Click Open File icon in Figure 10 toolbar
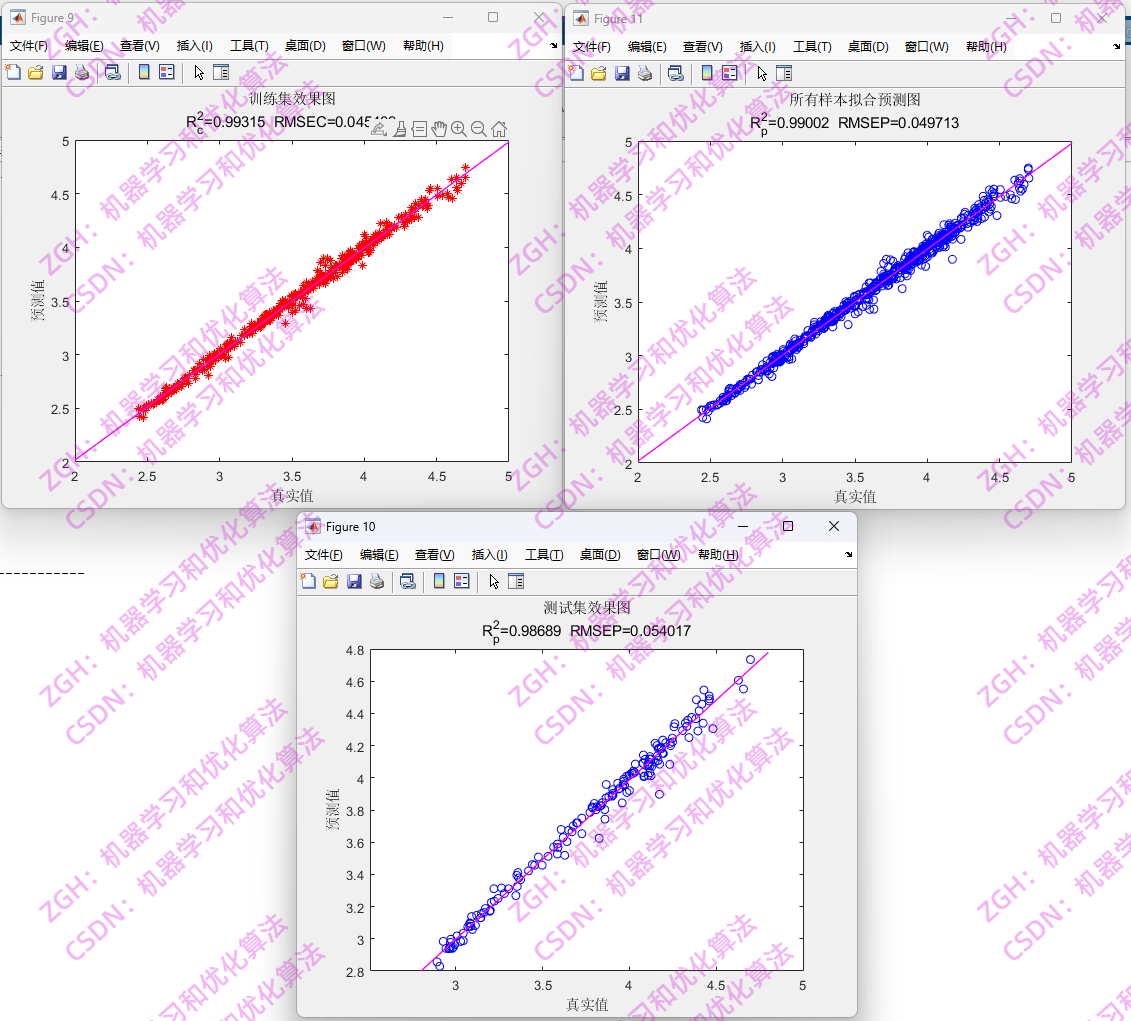Screen dimensions: 1131x1021 (330, 581)
